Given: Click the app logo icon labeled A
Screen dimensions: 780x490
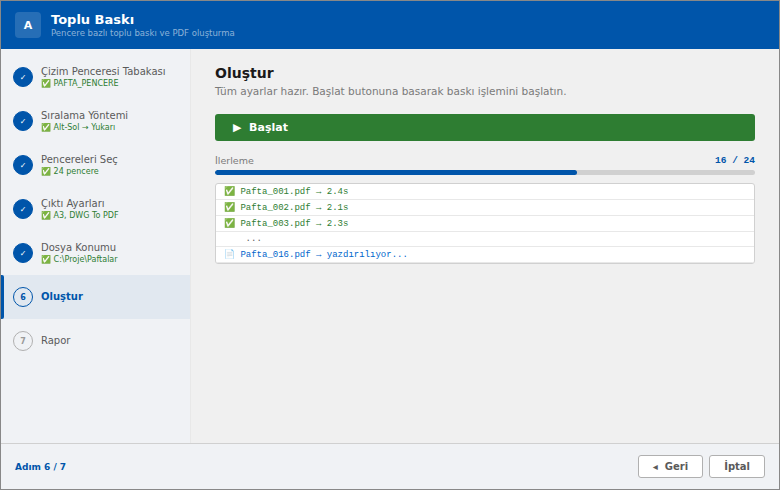Looking at the screenshot, I should [x=28, y=25].
